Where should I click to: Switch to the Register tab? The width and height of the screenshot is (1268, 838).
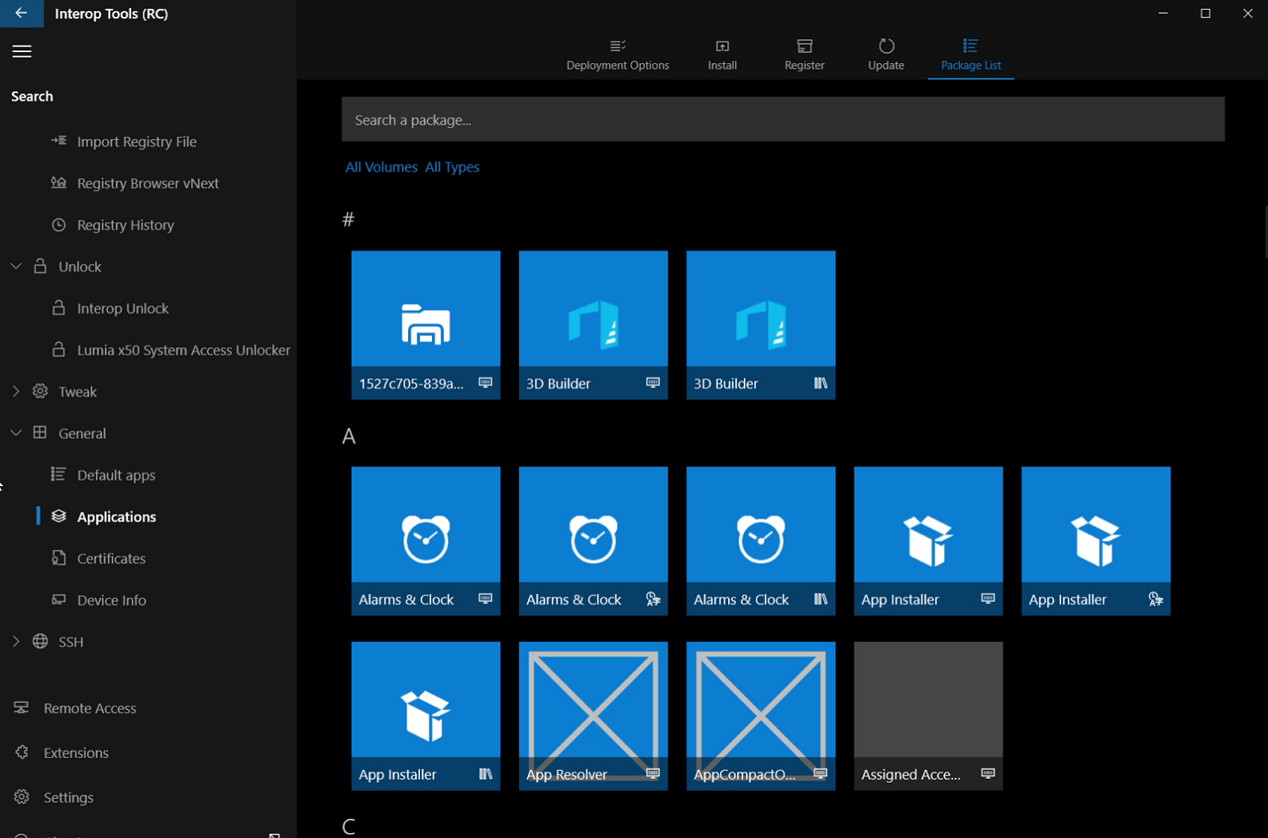805,55
